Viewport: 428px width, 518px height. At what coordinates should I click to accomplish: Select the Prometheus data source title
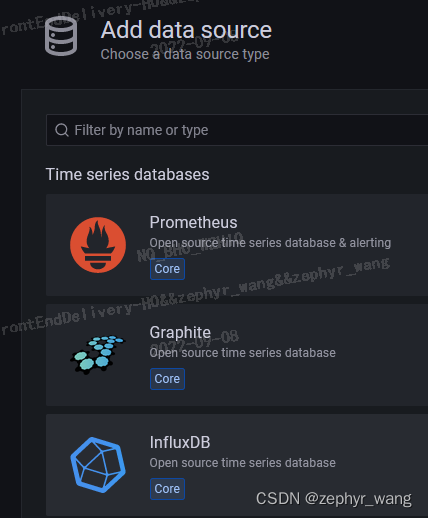tap(193, 222)
